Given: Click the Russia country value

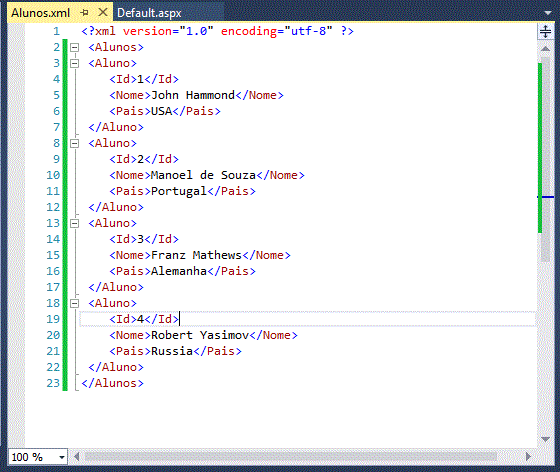Looking at the screenshot, I should point(172,351).
